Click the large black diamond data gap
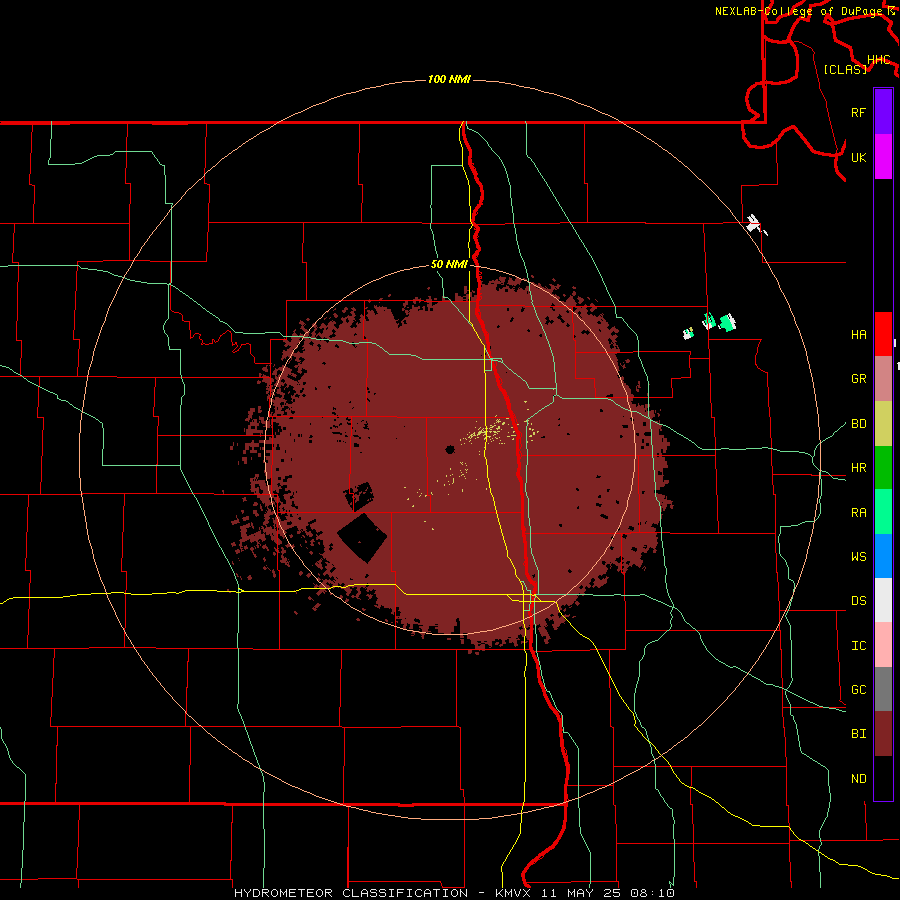 (x=362, y=537)
